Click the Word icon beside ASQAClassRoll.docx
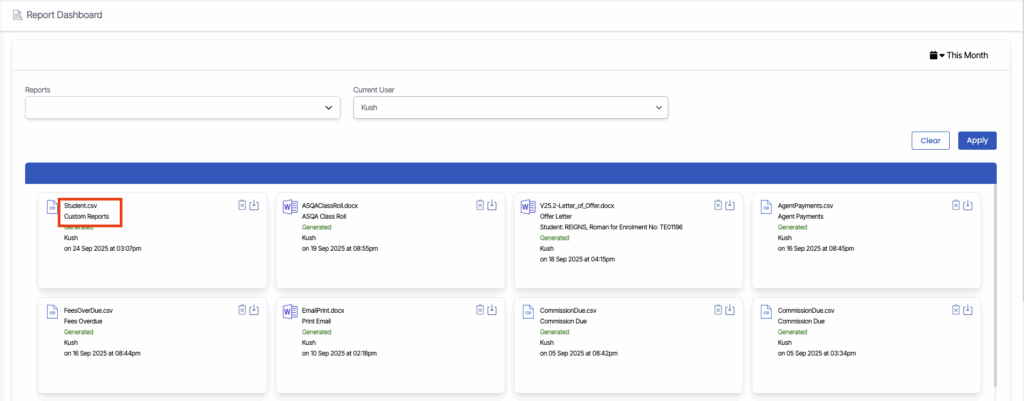Viewport: 1024px width, 401px height. coord(290,207)
